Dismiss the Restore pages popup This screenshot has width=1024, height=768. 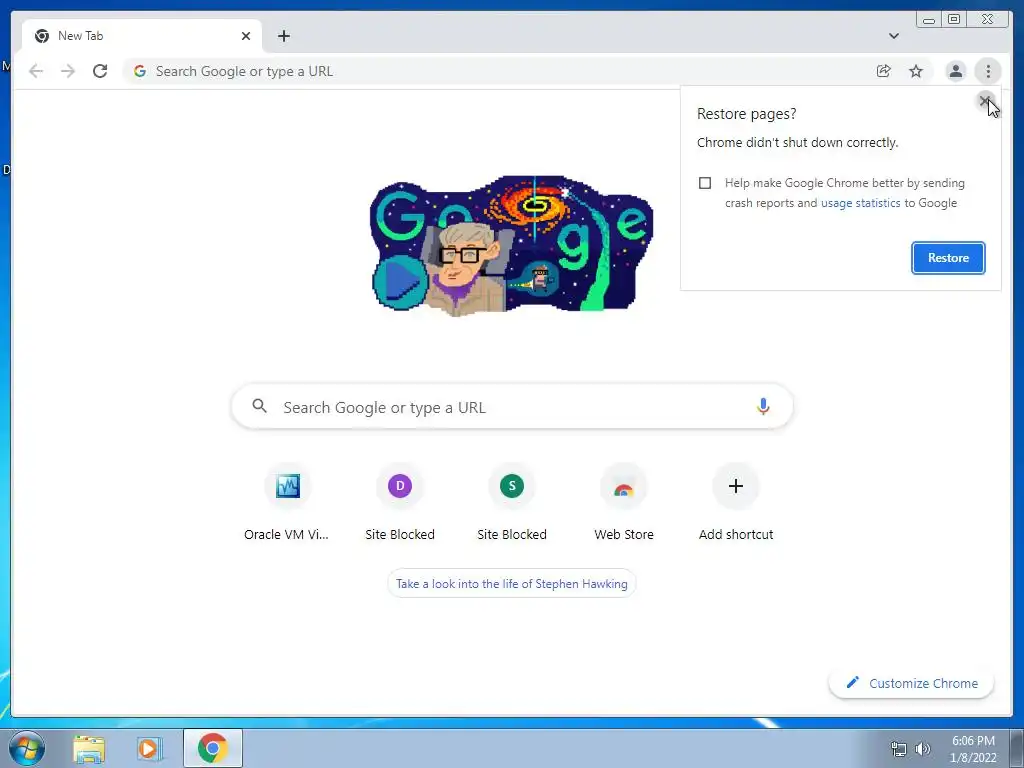(984, 101)
